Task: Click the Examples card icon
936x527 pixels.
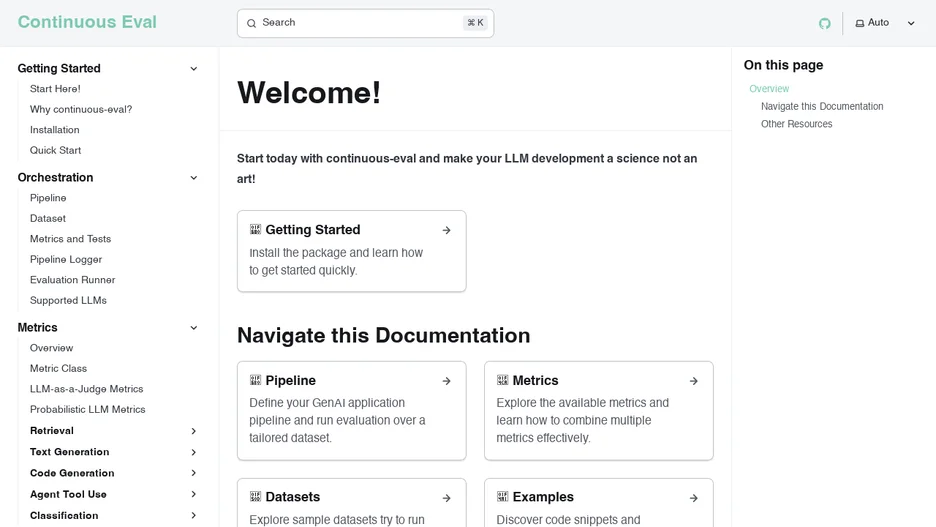Action: [x=503, y=497]
